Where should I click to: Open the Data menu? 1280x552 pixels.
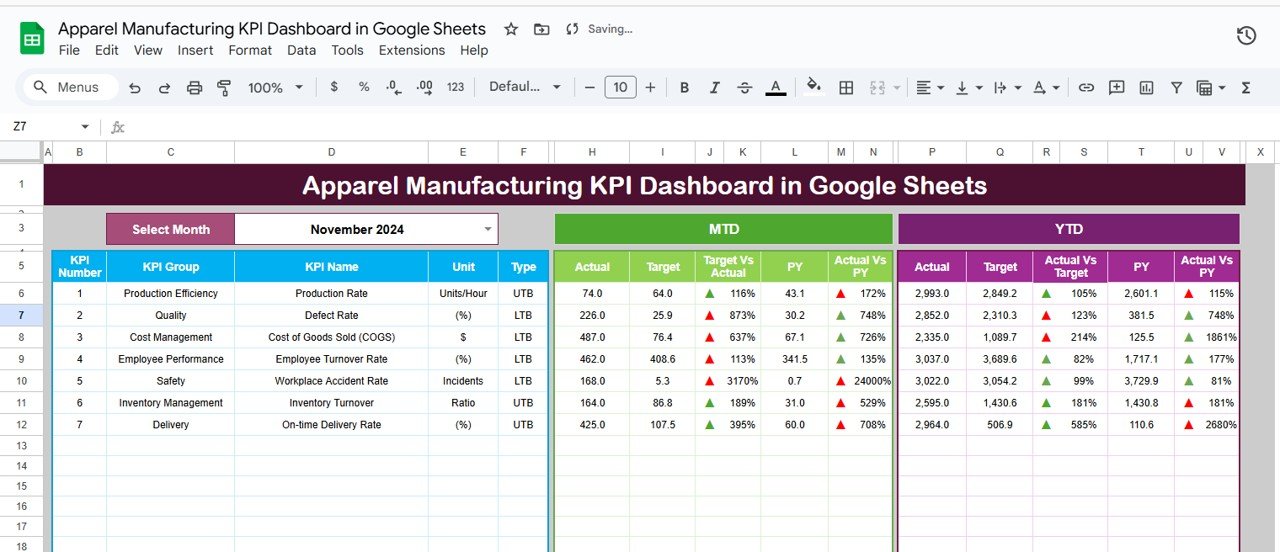(301, 50)
